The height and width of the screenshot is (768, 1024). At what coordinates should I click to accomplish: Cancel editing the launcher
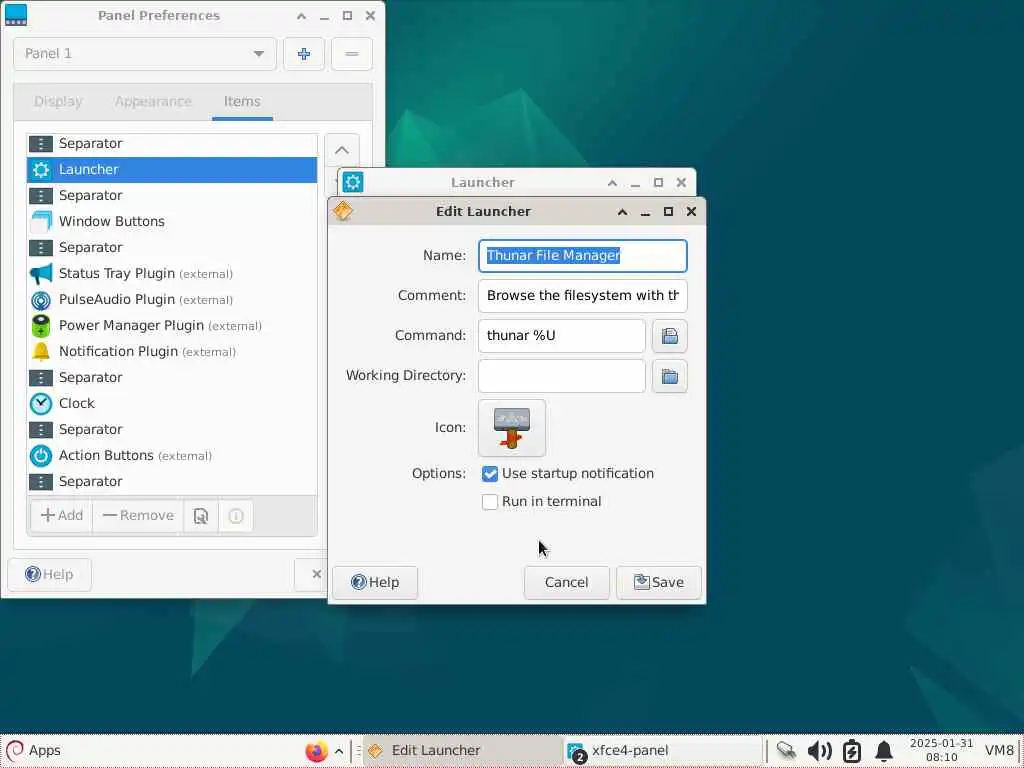[x=566, y=583]
